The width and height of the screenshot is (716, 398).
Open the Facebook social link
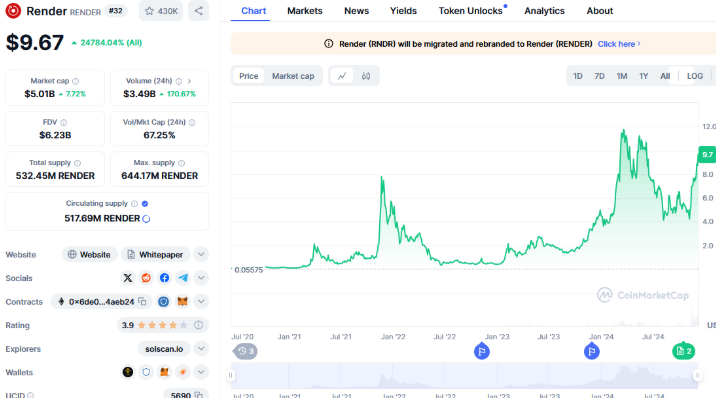pos(164,278)
